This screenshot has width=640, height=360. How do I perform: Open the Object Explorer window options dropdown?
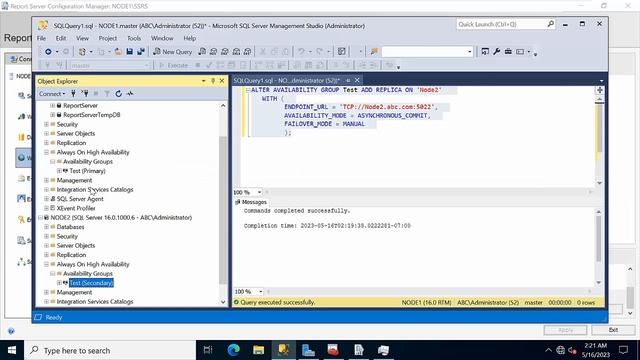(204, 81)
